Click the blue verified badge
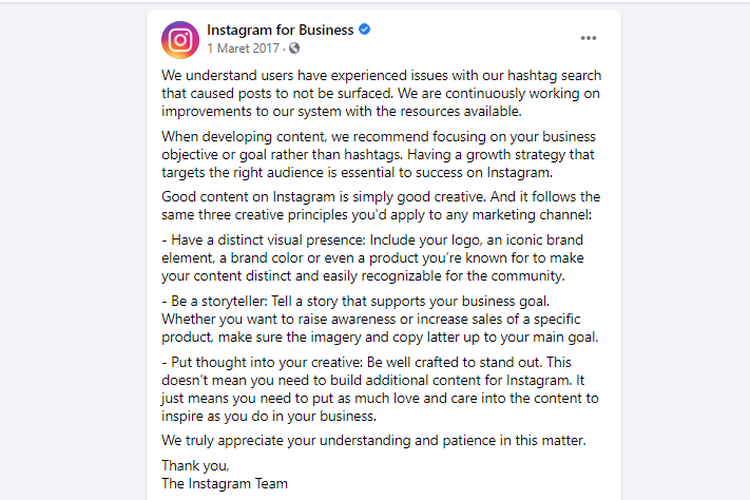 click(x=365, y=30)
